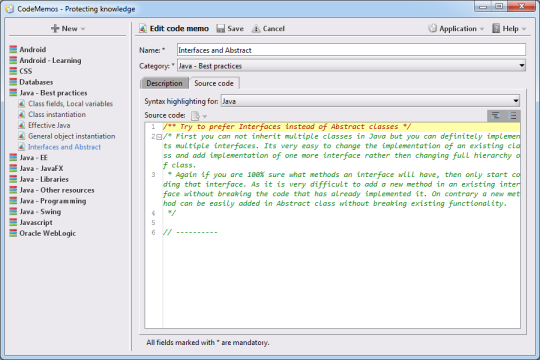Click the Databases category books icon
540x360 pixels.
pos(13,82)
